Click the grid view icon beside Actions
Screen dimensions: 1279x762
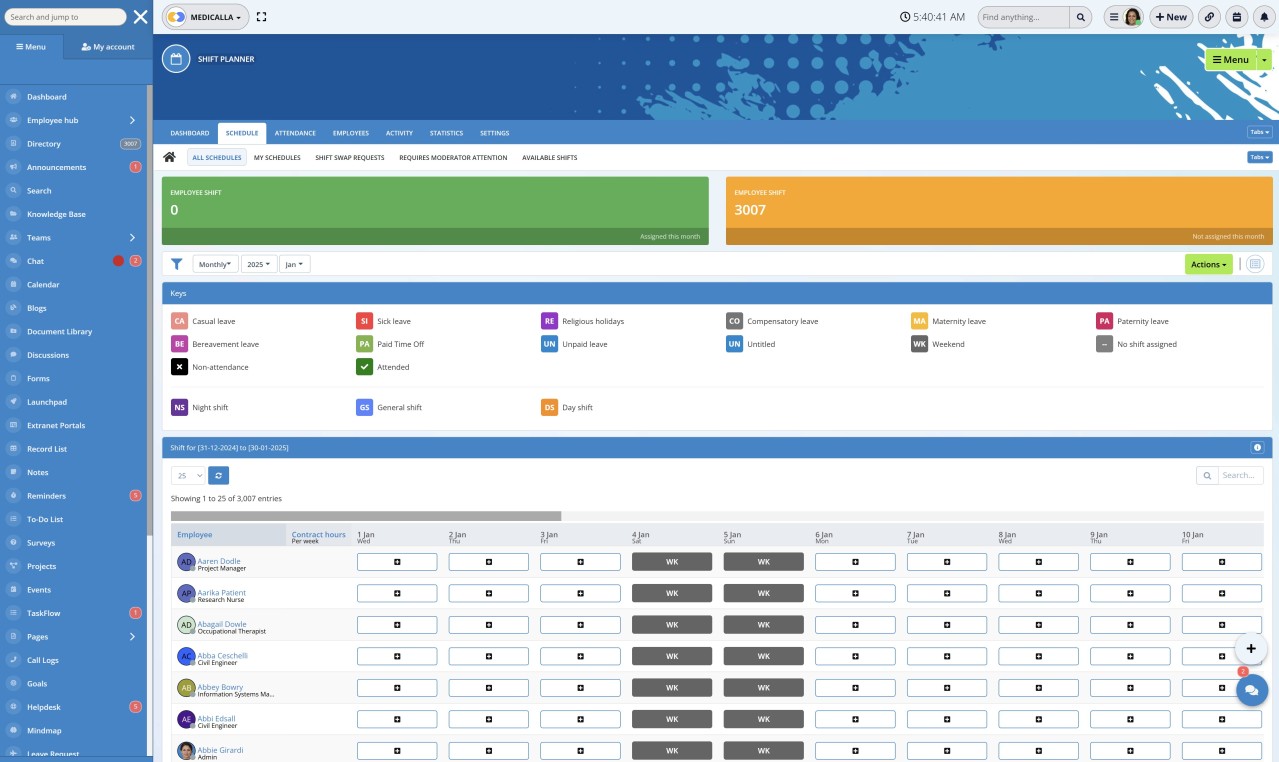click(1256, 263)
